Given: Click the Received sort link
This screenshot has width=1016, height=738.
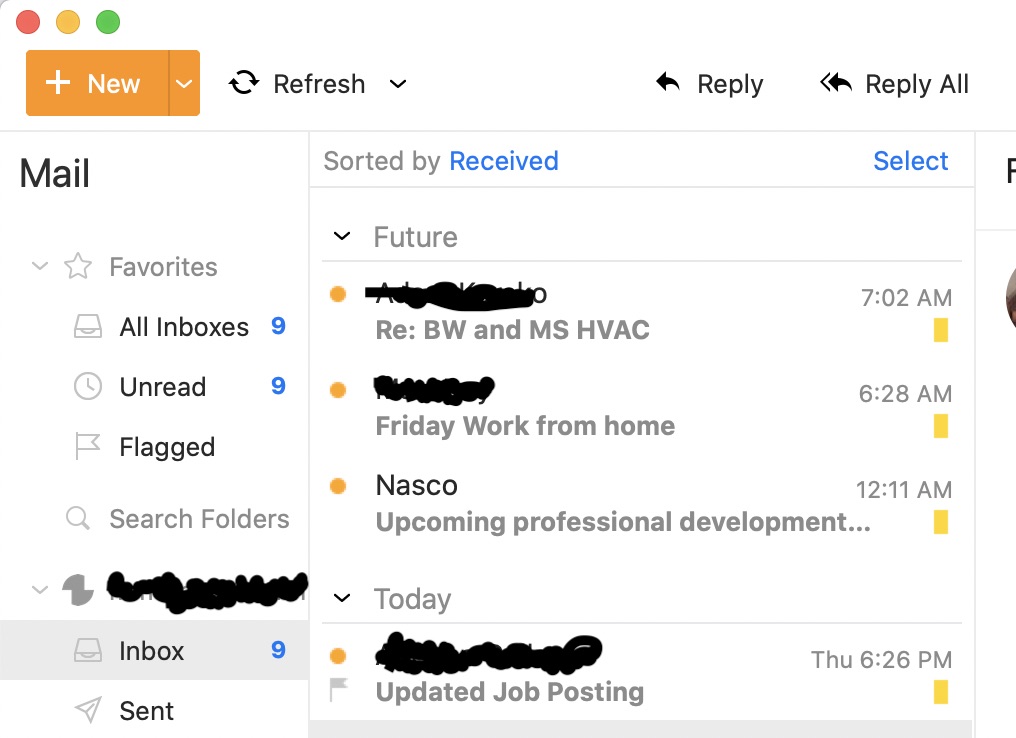Looking at the screenshot, I should pyautogui.click(x=503, y=161).
